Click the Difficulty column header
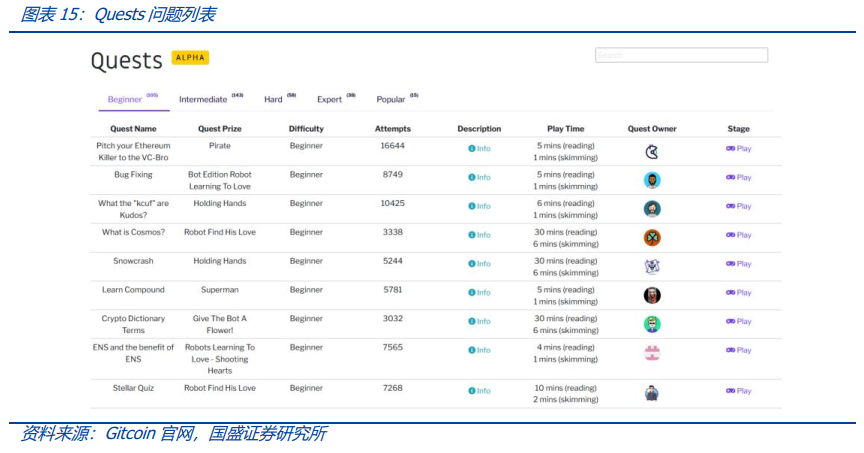Viewport: 864px width, 453px height. click(x=306, y=128)
